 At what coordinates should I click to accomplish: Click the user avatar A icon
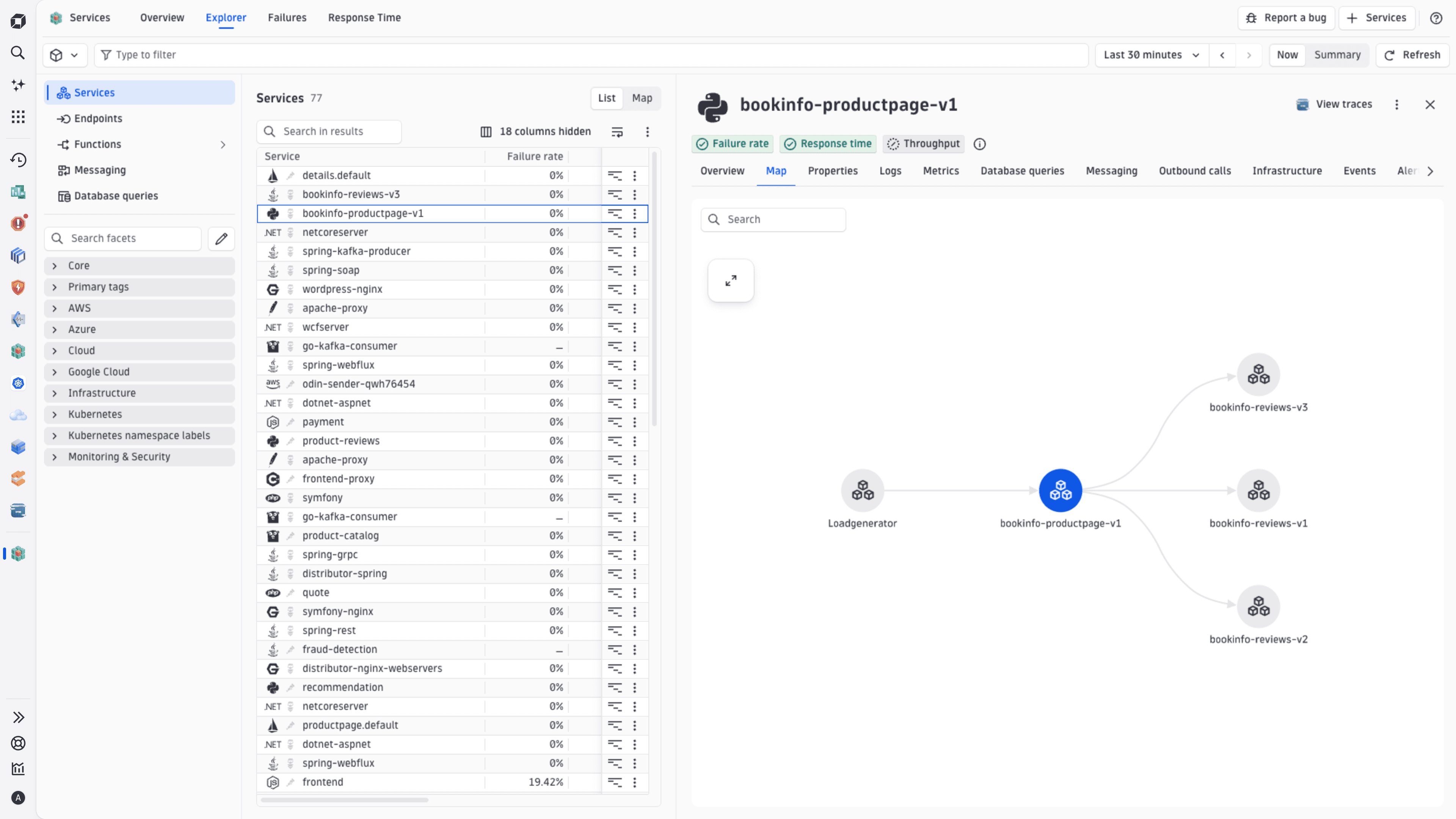(x=18, y=798)
